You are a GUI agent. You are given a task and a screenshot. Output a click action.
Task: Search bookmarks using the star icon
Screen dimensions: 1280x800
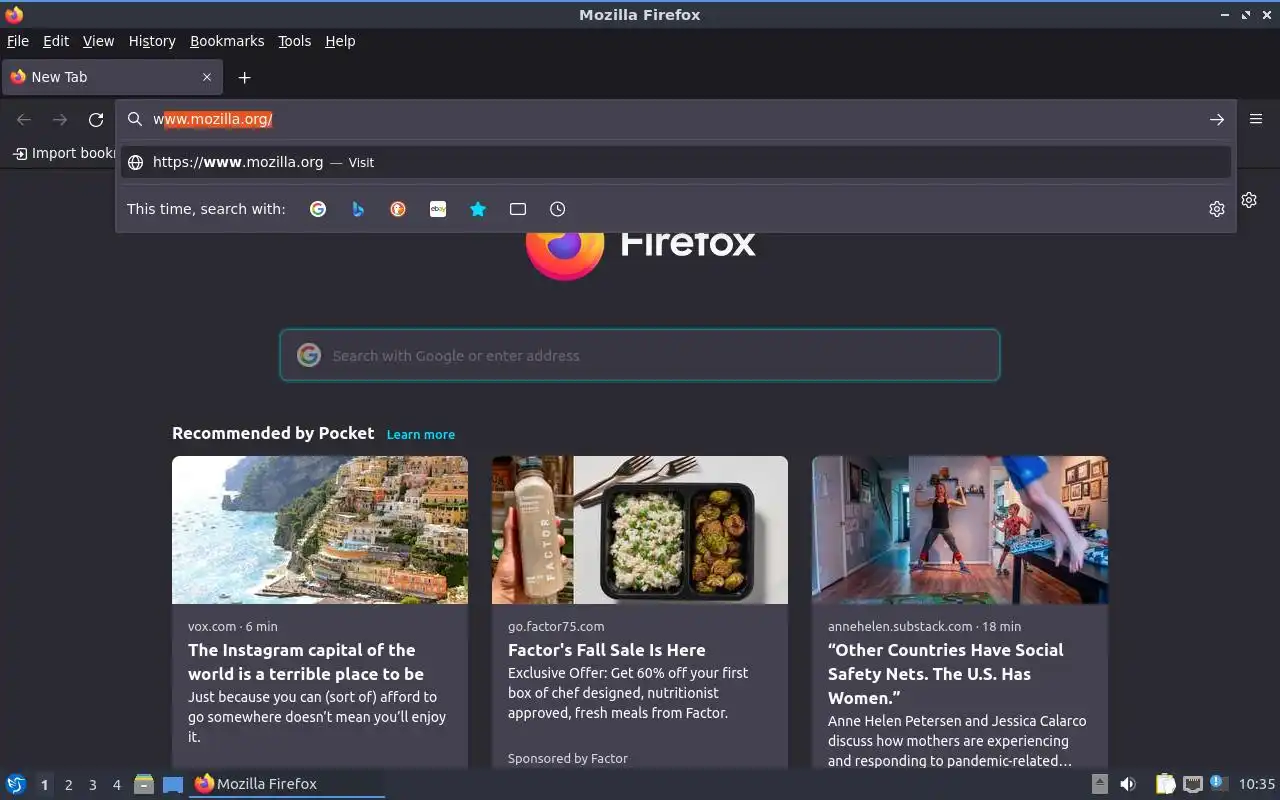pos(478,209)
